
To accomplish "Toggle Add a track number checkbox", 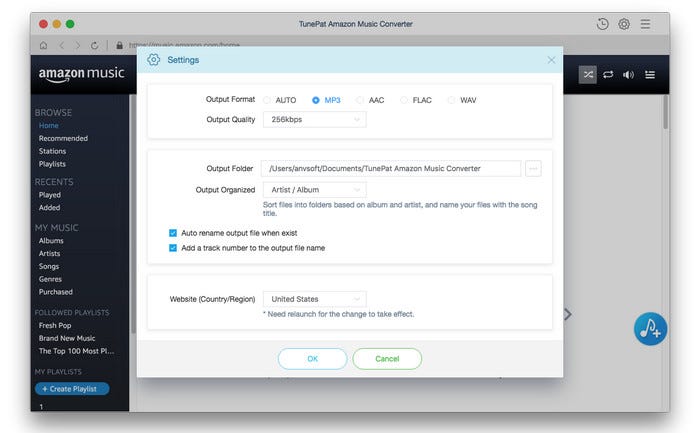I will (x=173, y=248).
